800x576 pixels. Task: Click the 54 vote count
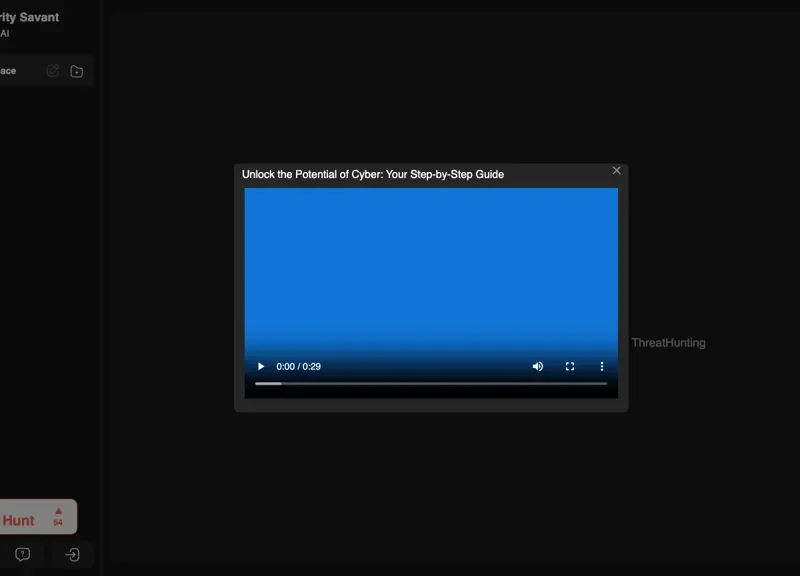point(58,523)
